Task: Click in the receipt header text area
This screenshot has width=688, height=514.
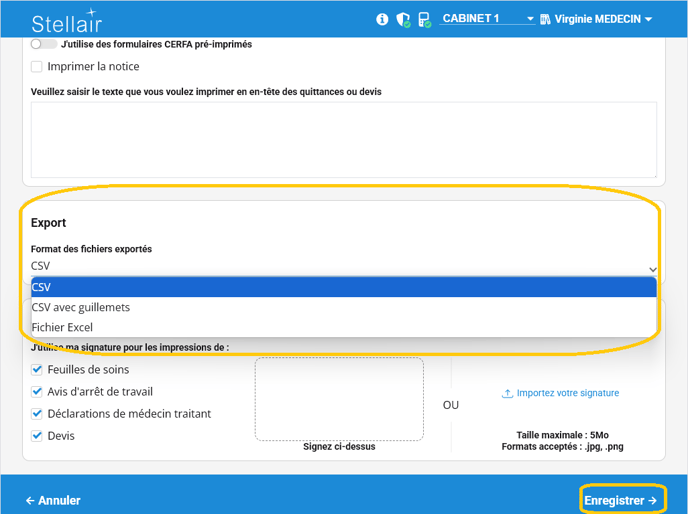Action: click(x=343, y=139)
